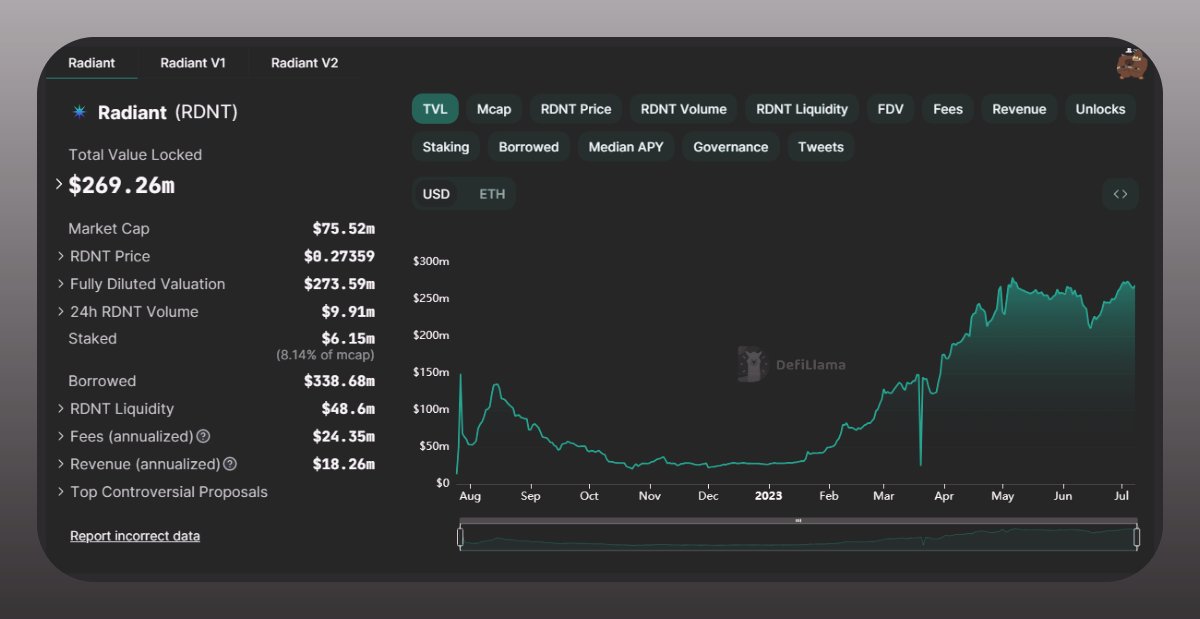Image resolution: width=1200 pixels, height=619 pixels.
Task: Click the $9.91m volume value
Action: [x=348, y=312]
